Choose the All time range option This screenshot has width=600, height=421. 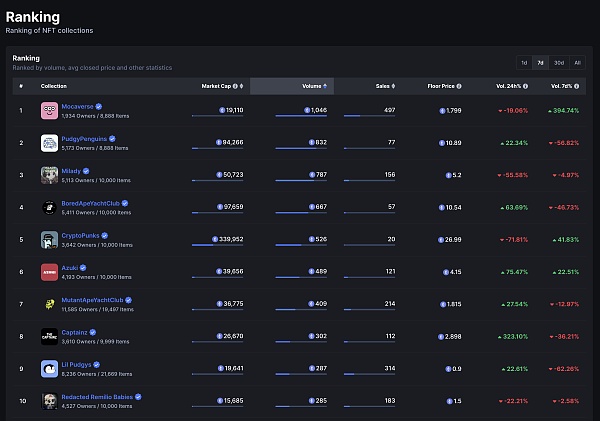(577, 62)
